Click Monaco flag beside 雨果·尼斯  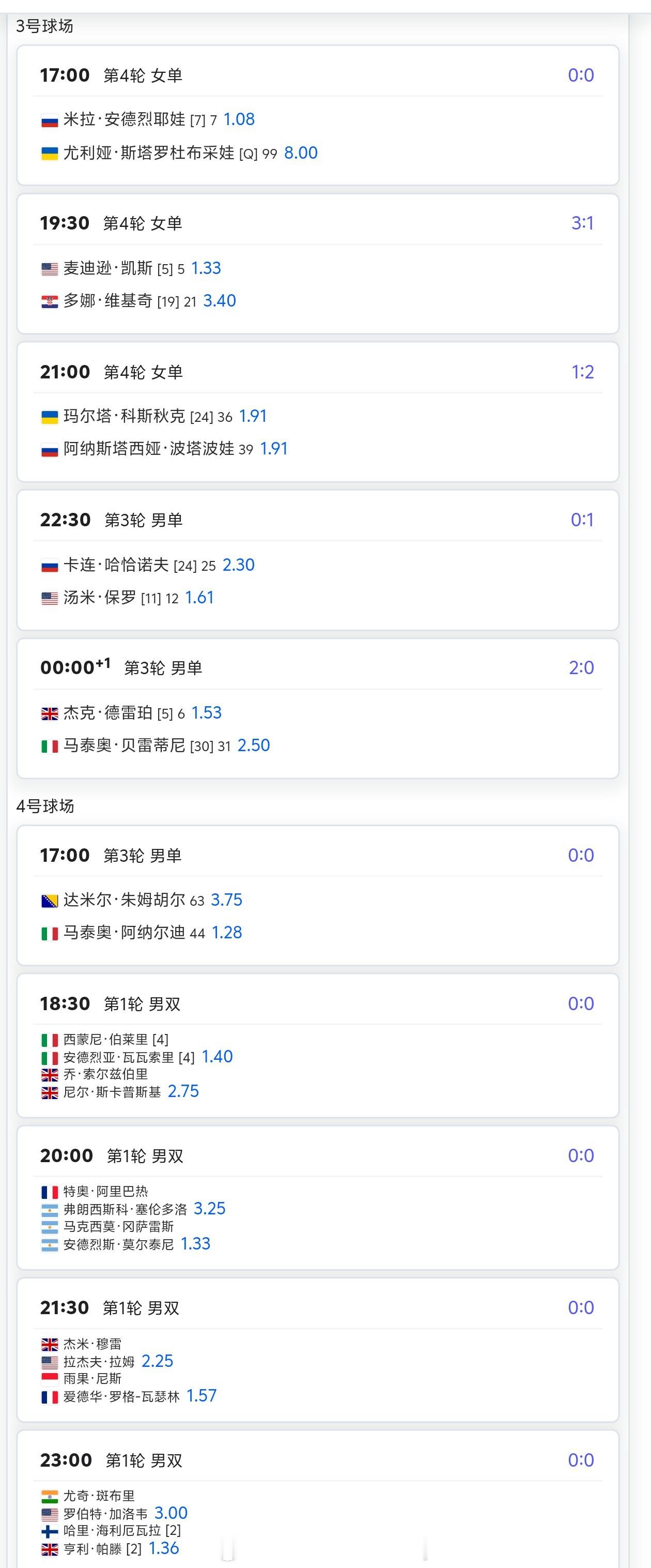(x=49, y=1379)
